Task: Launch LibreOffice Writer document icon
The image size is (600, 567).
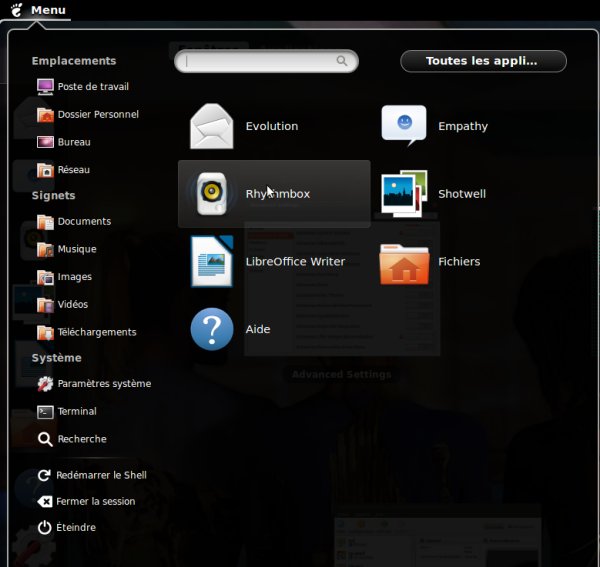Action: (x=212, y=261)
